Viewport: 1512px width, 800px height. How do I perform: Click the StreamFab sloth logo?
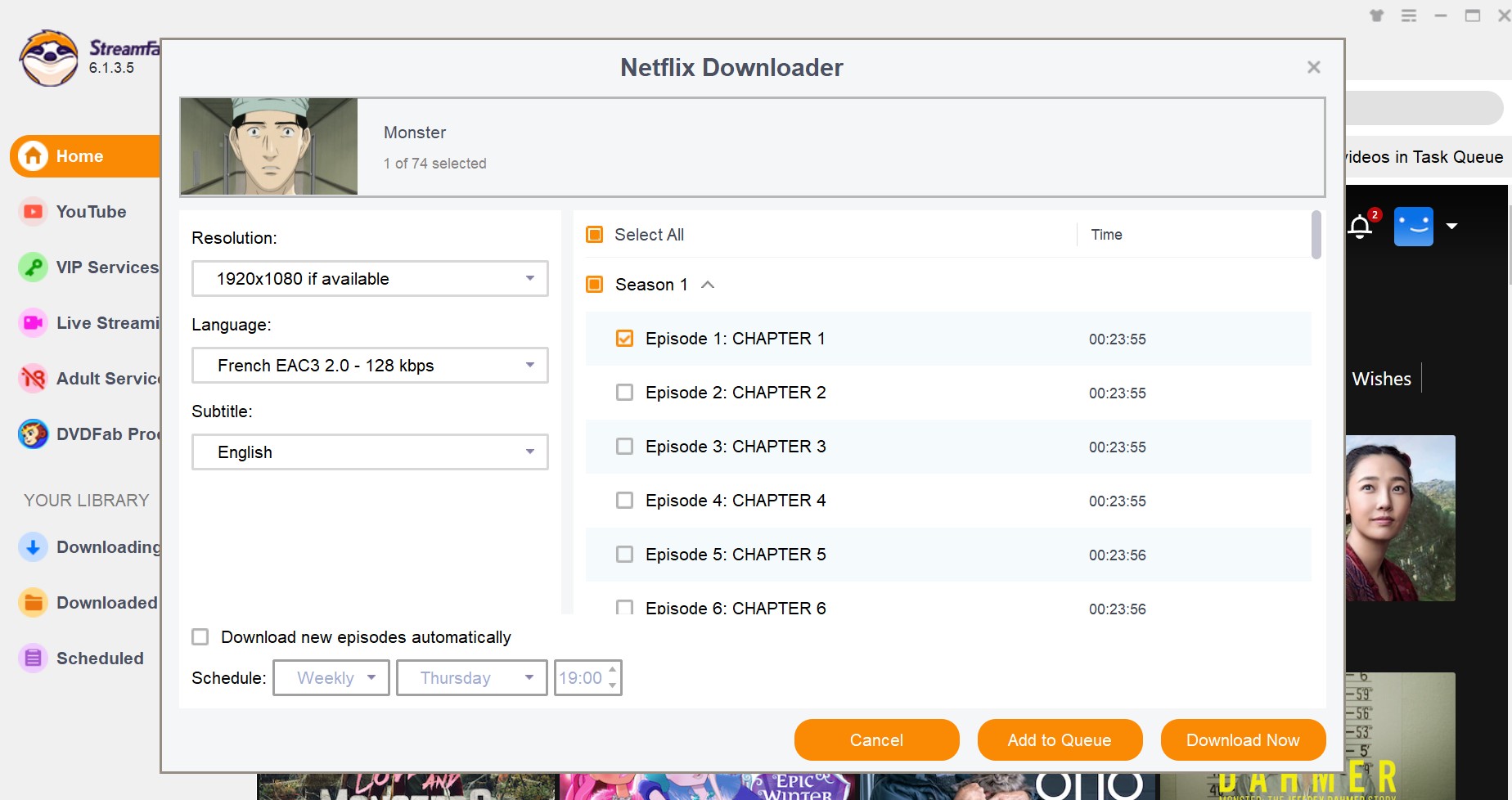tap(49, 58)
